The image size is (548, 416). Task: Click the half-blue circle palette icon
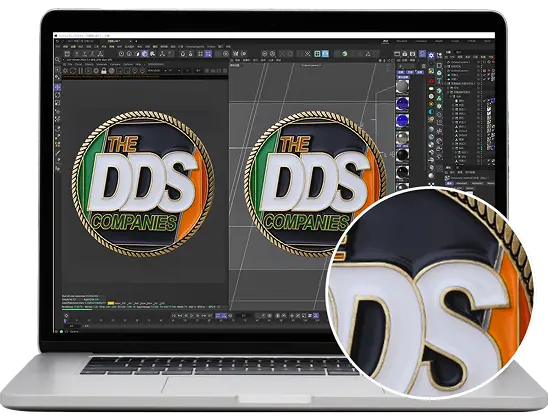pos(431,112)
